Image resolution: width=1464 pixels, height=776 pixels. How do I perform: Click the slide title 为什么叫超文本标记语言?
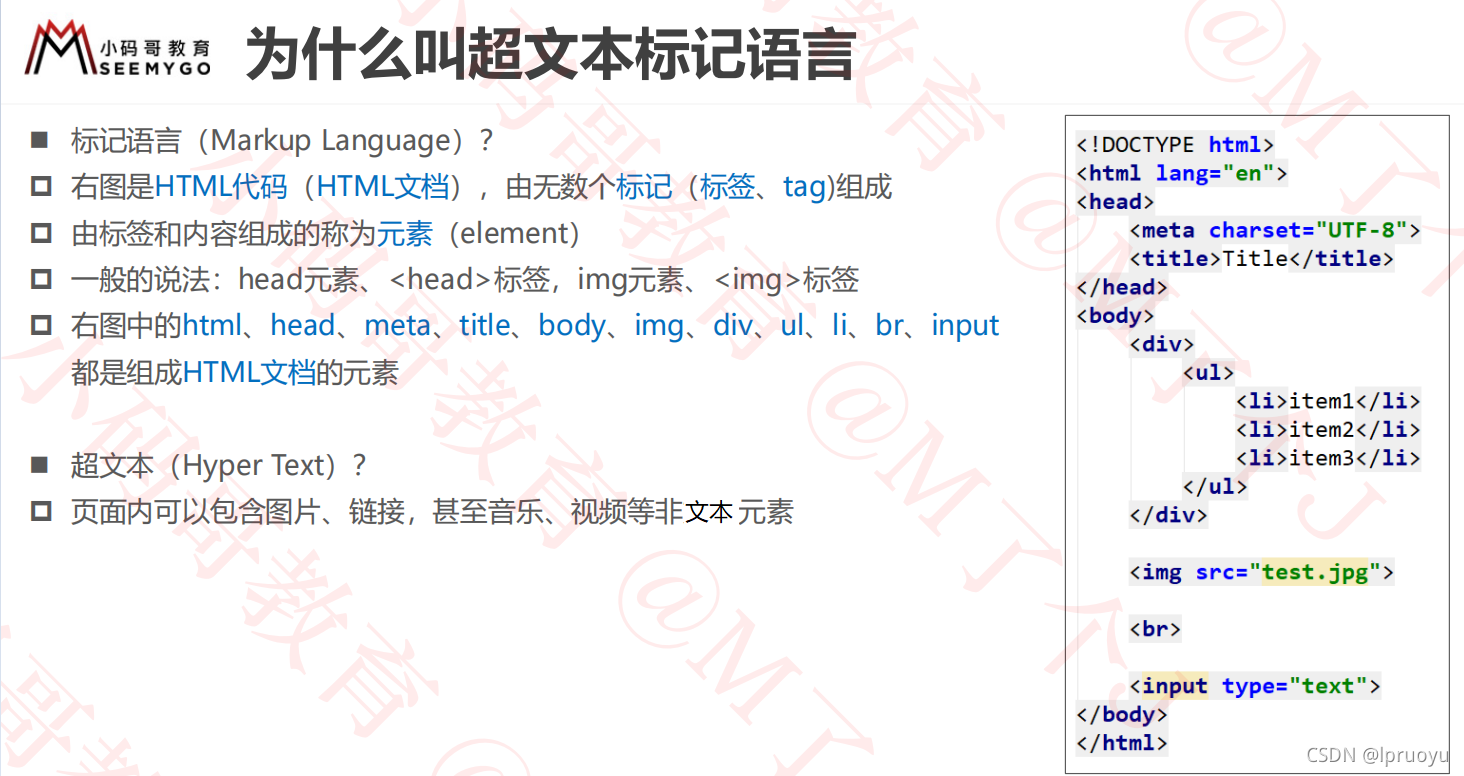551,54
